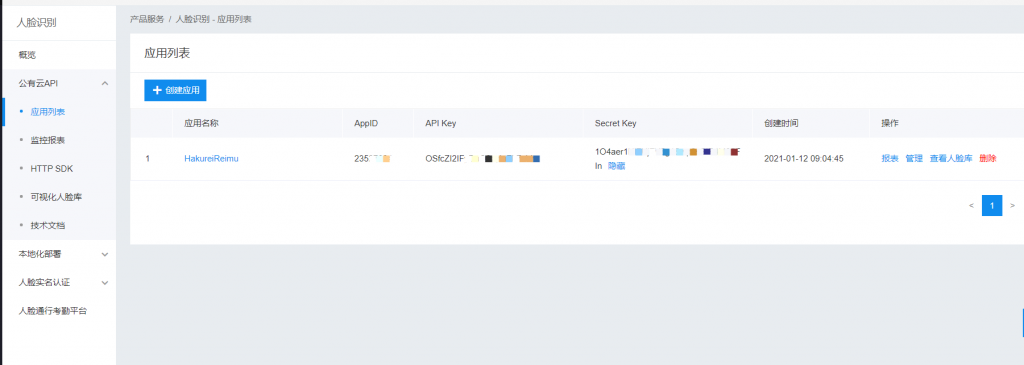Open 人脸通行考勤平台 in the sidebar
The width and height of the screenshot is (1024, 365).
(x=53, y=311)
